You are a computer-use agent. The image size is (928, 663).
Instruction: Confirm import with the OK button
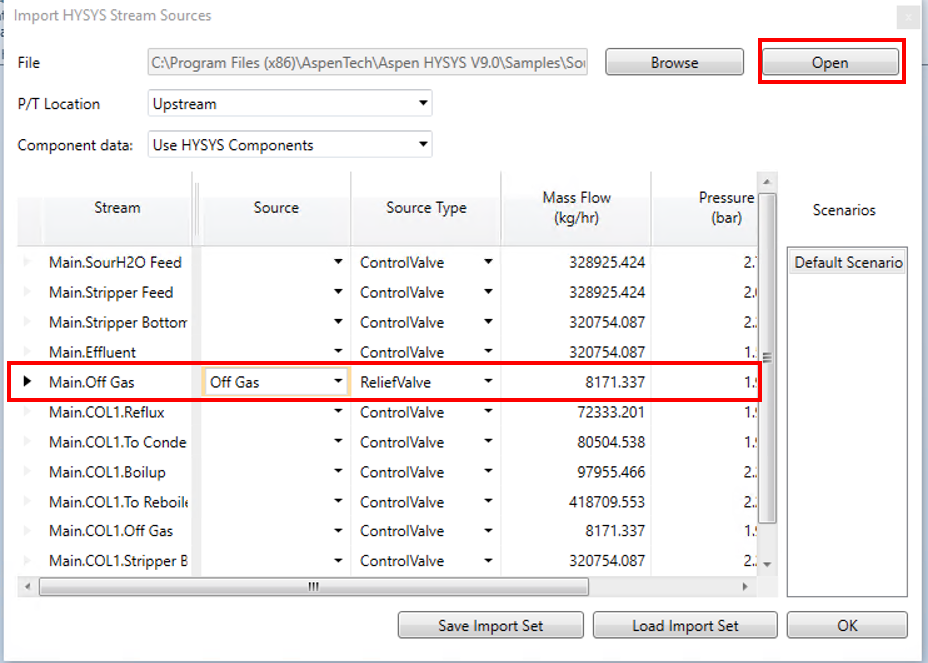[847, 625]
